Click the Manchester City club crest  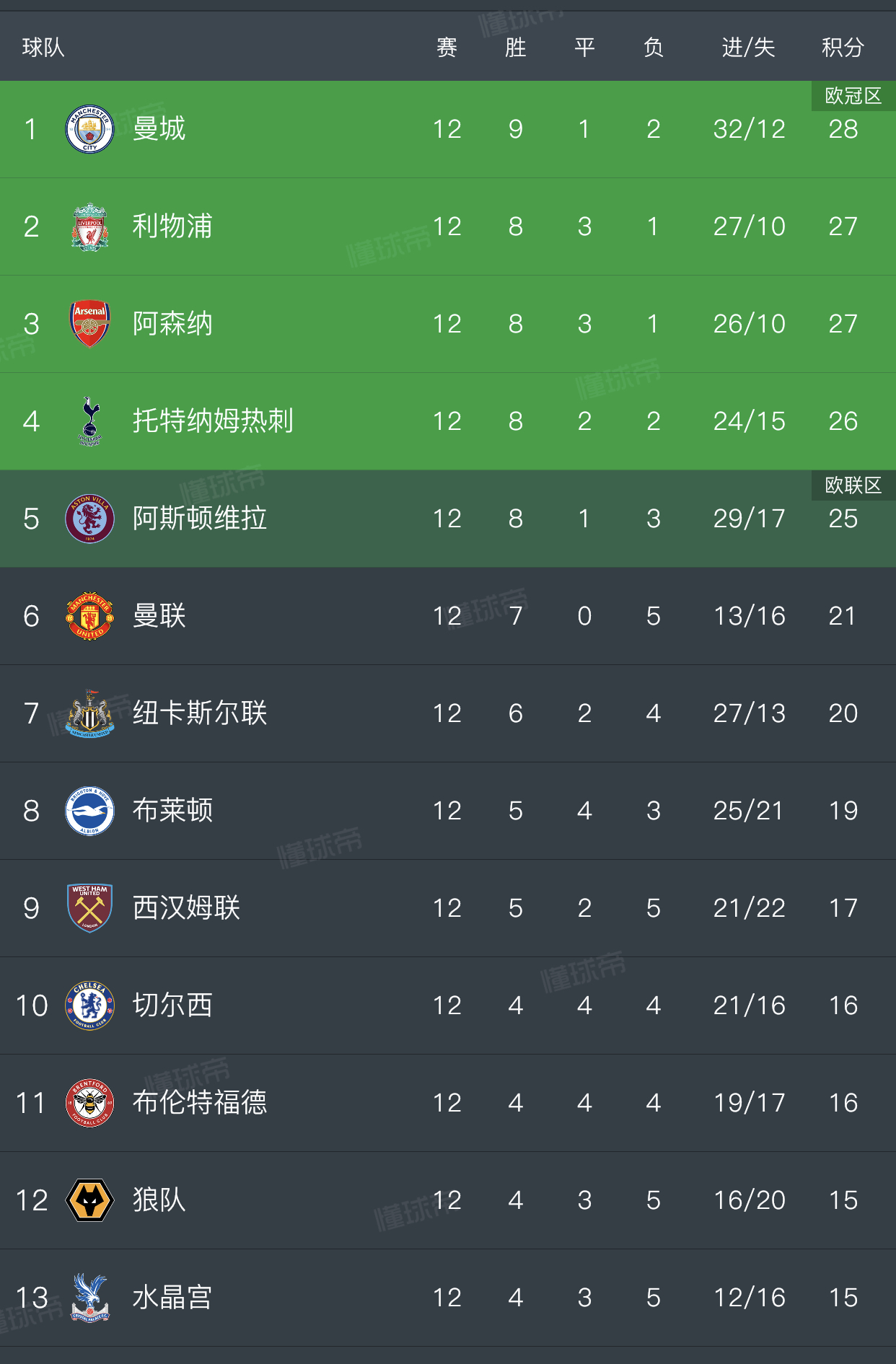(89, 129)
